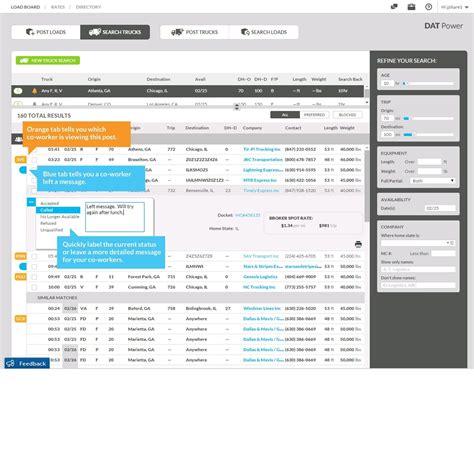Viewport: 474px width, 474px height.
Task: Click the Don't show names field
Action: (x=418, y=285)
